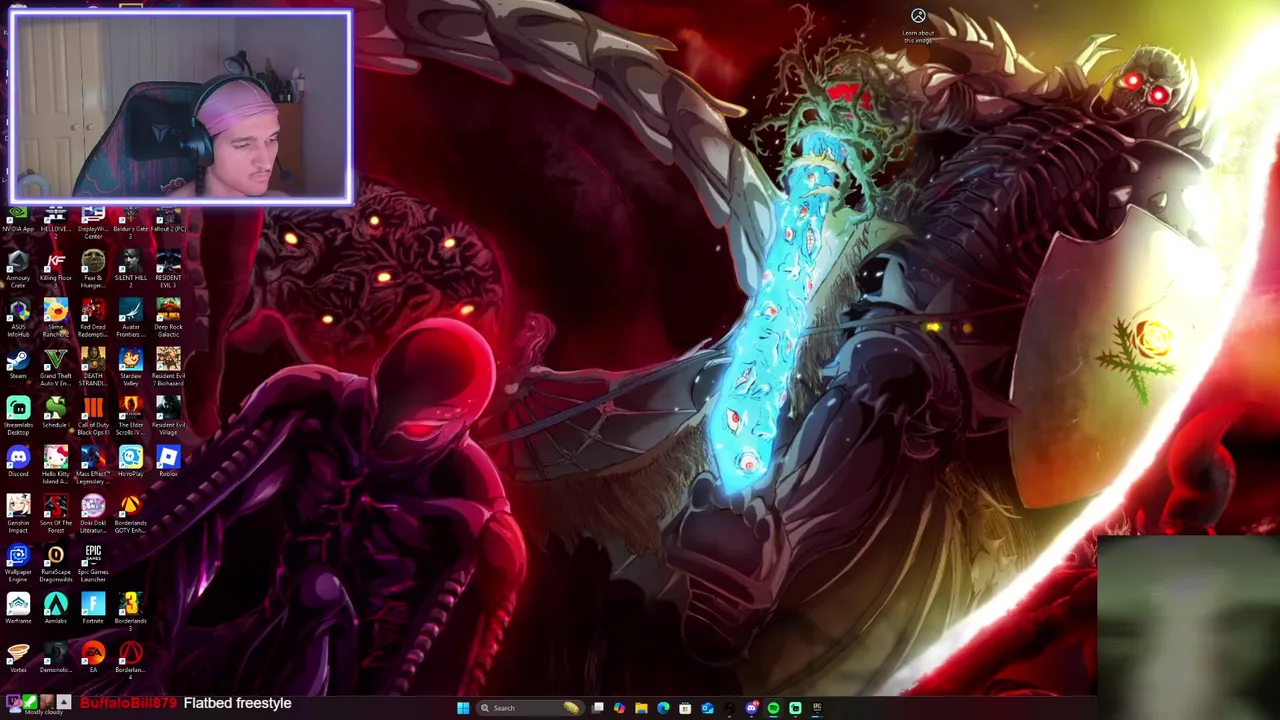Switch to Epic Games on the taskbar
This screenshot has height=720, width=1280.
point(817,708)
